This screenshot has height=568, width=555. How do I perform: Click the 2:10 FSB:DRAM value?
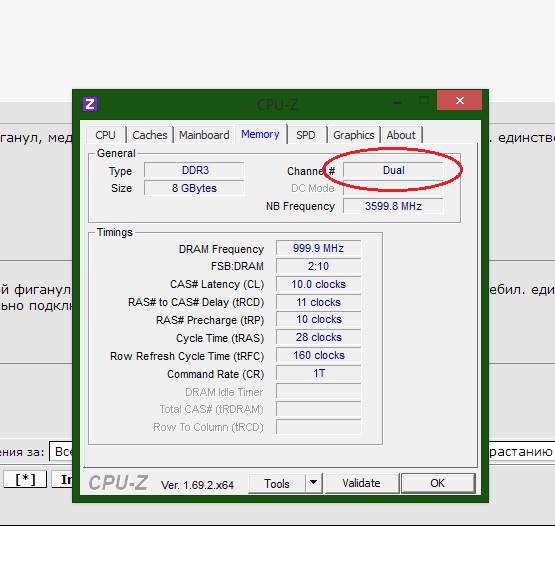[318, 266]
